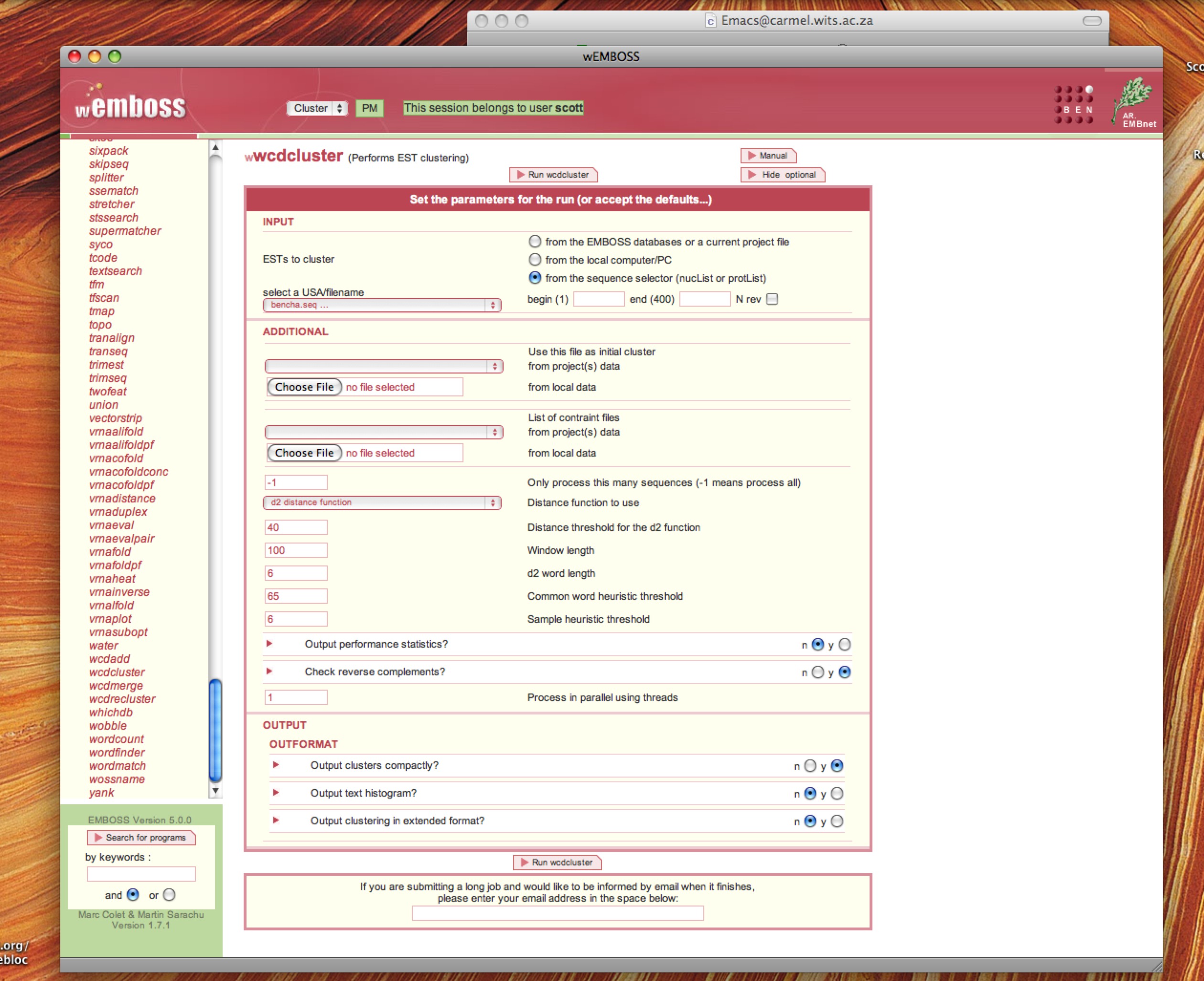1204x981 pixels.
Task: Expand Output clusters compactly help triangle
Action: (x=276, y=765)
